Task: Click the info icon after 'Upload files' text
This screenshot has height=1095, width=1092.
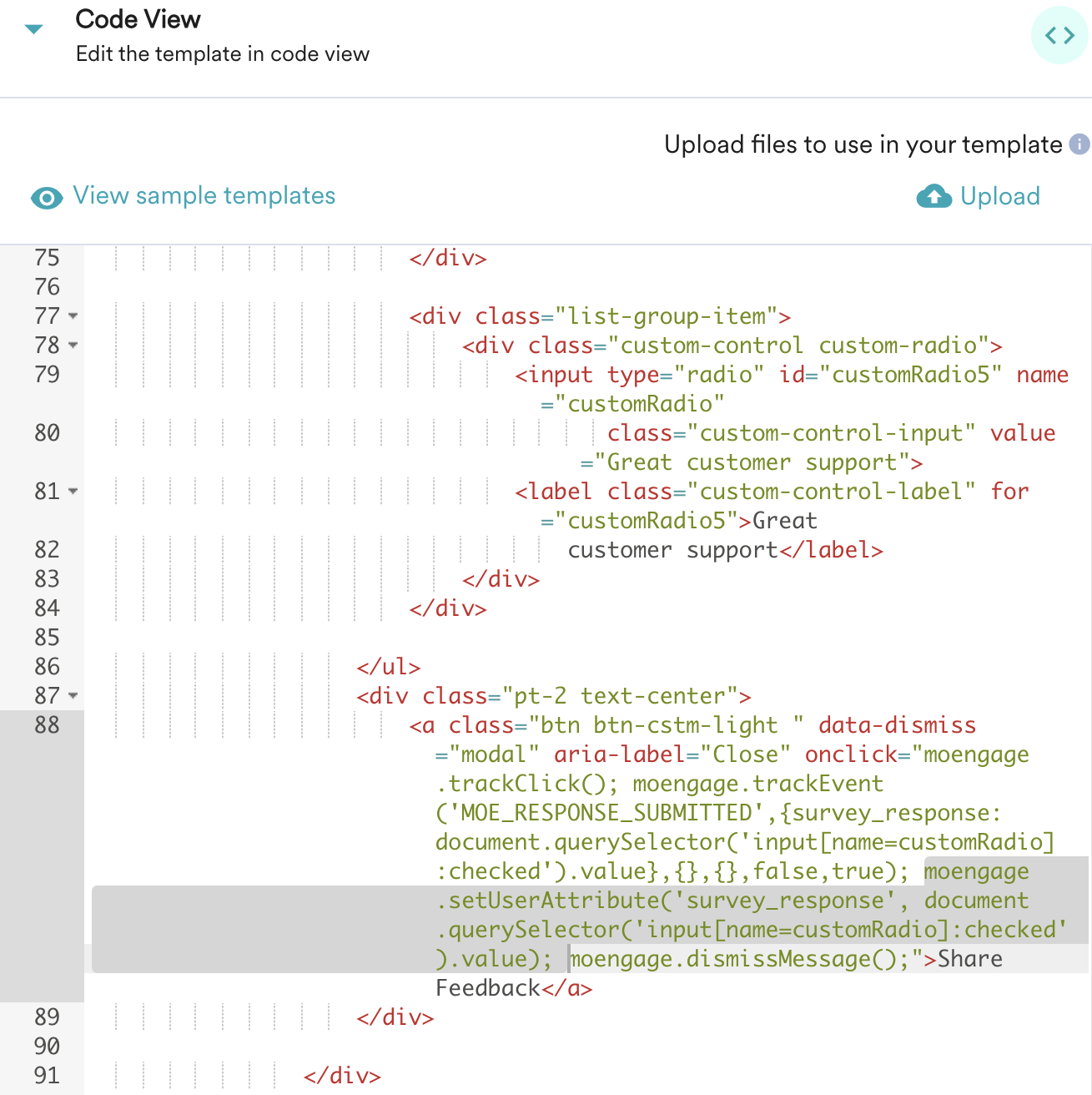Action: pos(1079,145)
